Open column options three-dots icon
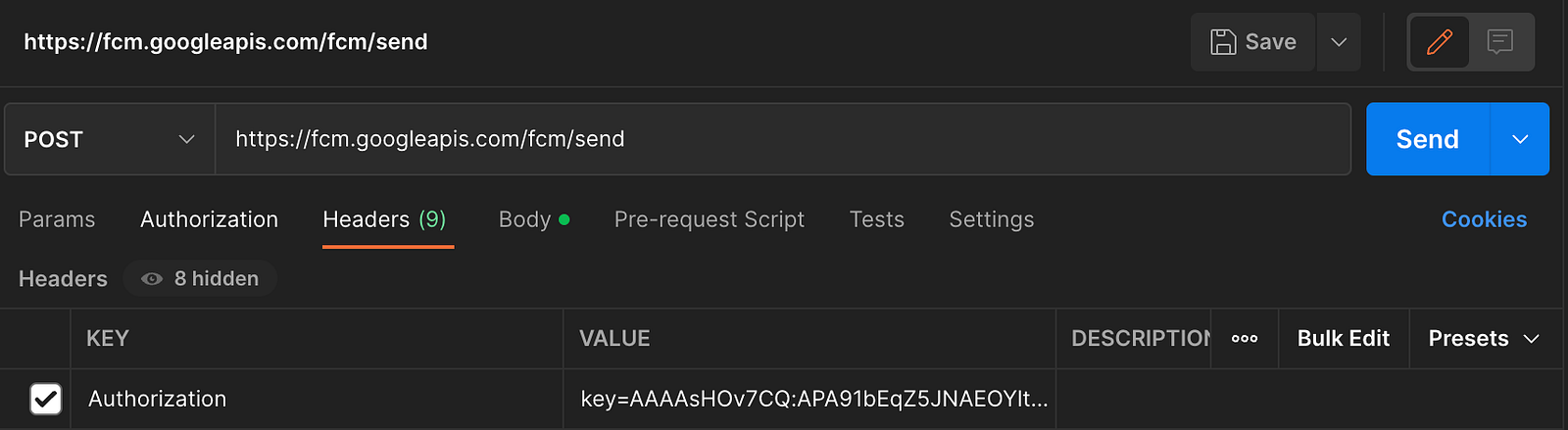 click(x=1245, y=339)
